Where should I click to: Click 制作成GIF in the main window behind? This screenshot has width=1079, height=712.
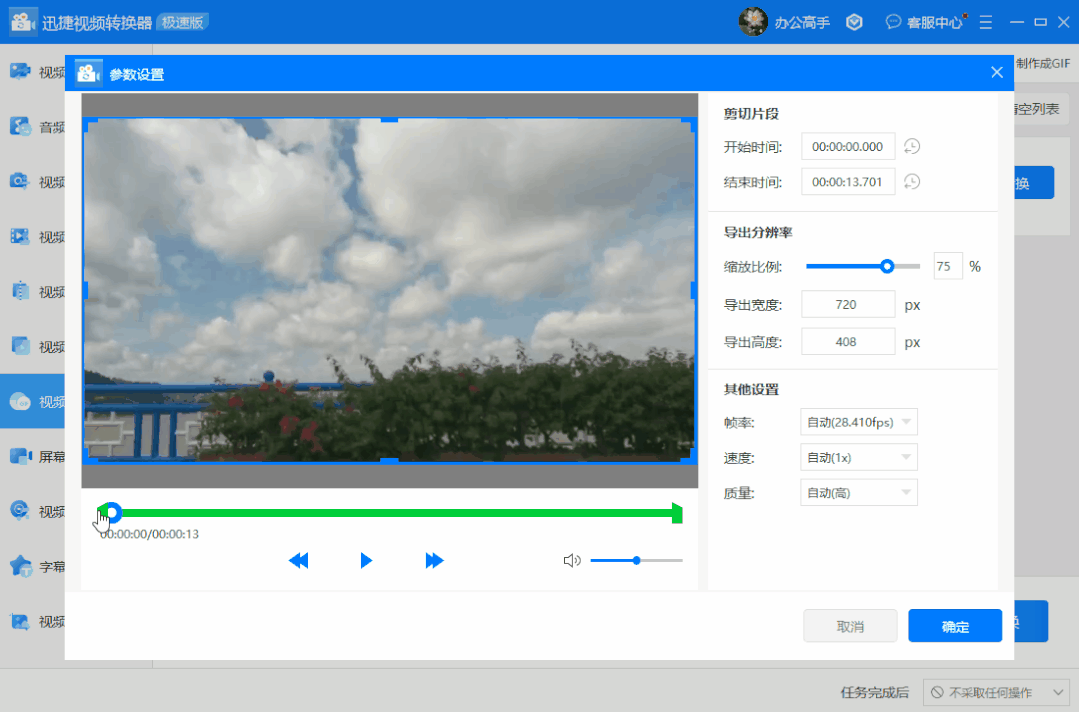(x=1043, y=63)
